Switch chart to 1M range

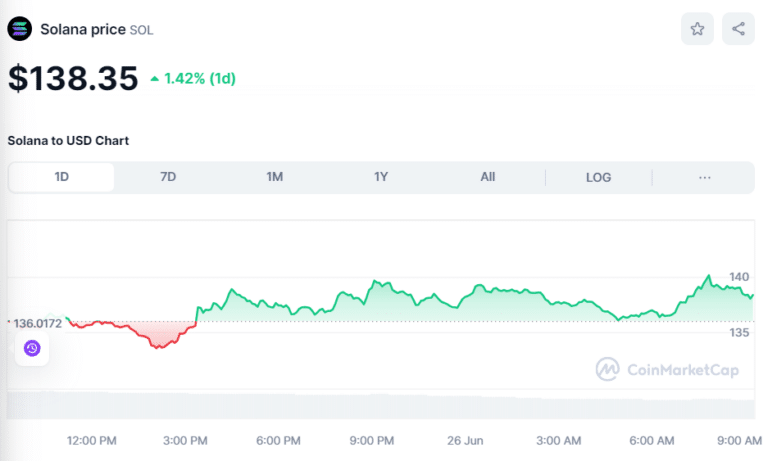tap(275, 177)
